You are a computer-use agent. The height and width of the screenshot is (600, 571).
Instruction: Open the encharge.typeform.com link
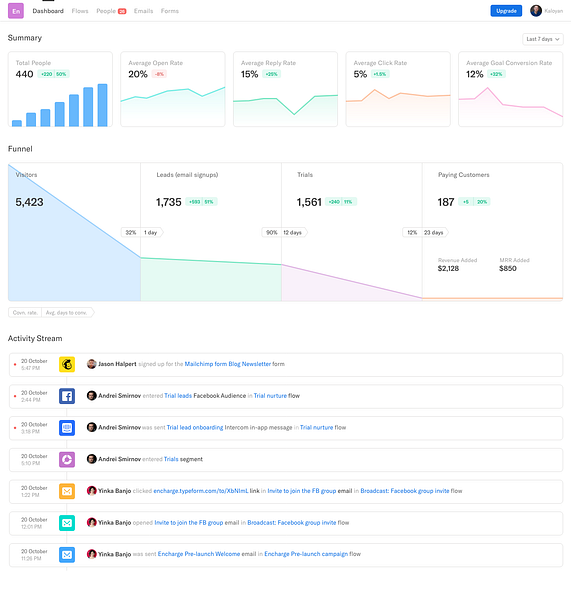pyautogui.click(x=201, y=491)
